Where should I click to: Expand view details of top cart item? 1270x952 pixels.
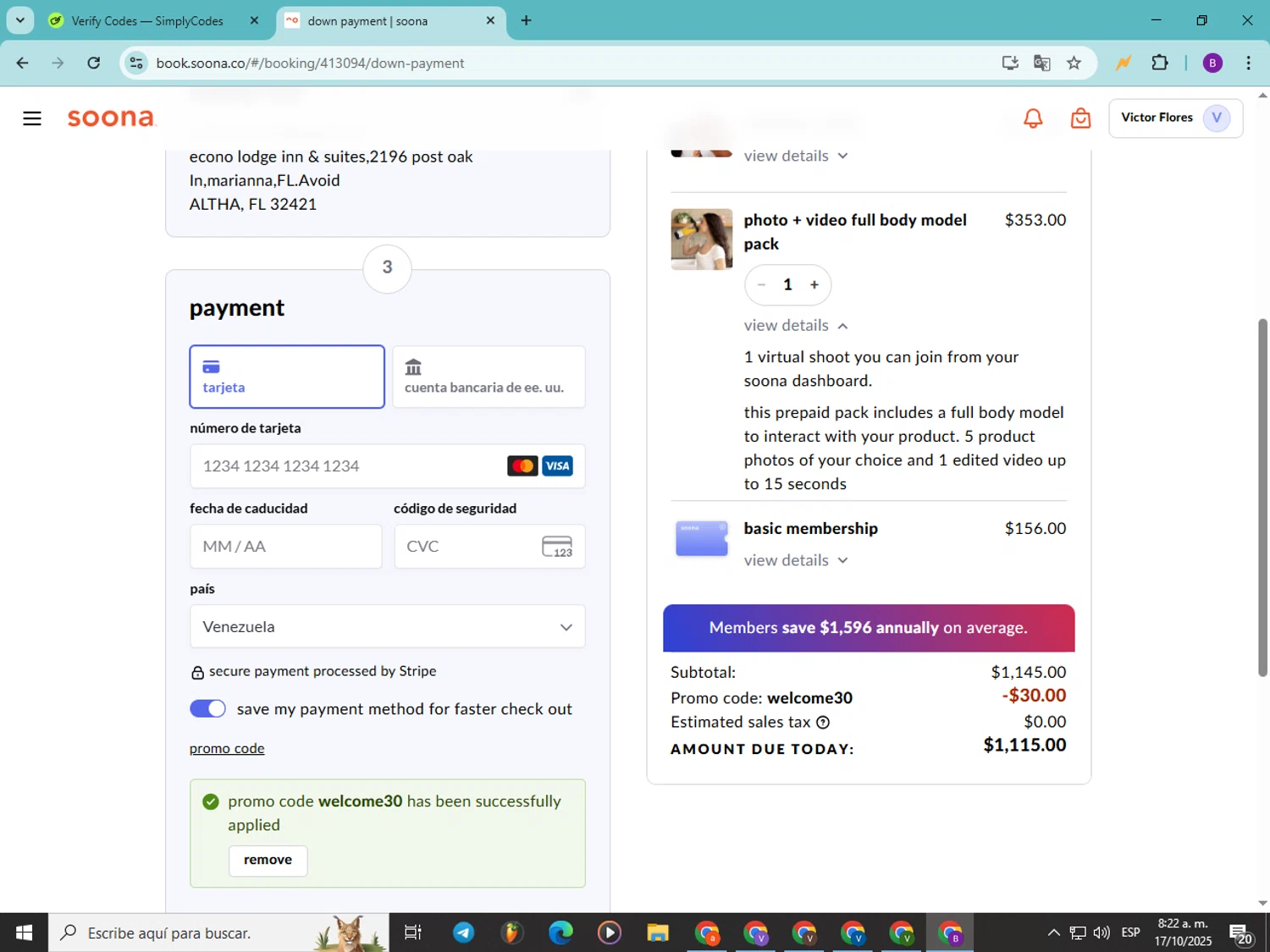coord(796,156)
